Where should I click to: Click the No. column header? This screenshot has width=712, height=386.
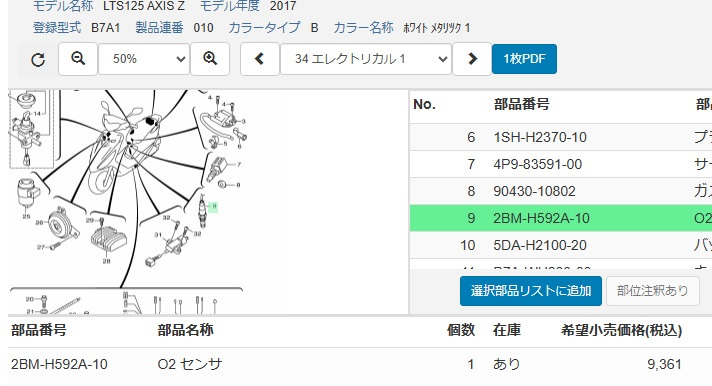(x=425, y=104)
